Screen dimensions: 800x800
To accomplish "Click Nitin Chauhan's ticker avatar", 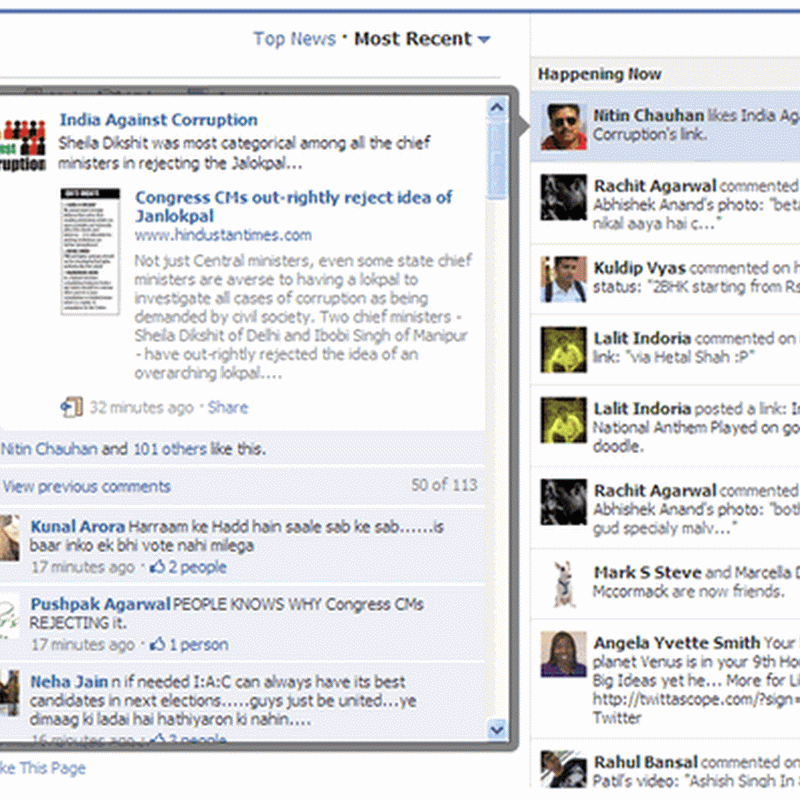I will tap(564, 127).
